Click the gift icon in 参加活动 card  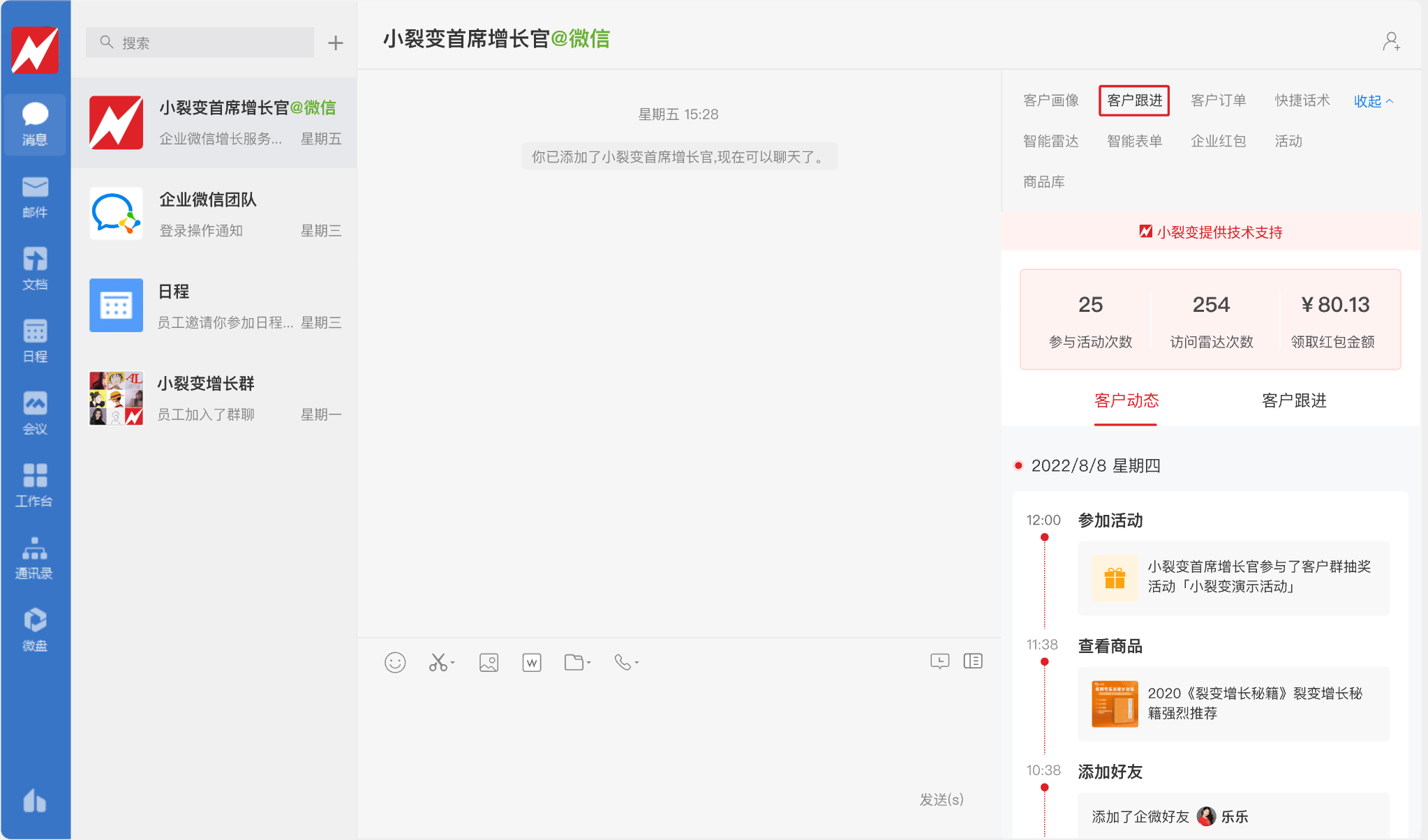pos(1115,578)
